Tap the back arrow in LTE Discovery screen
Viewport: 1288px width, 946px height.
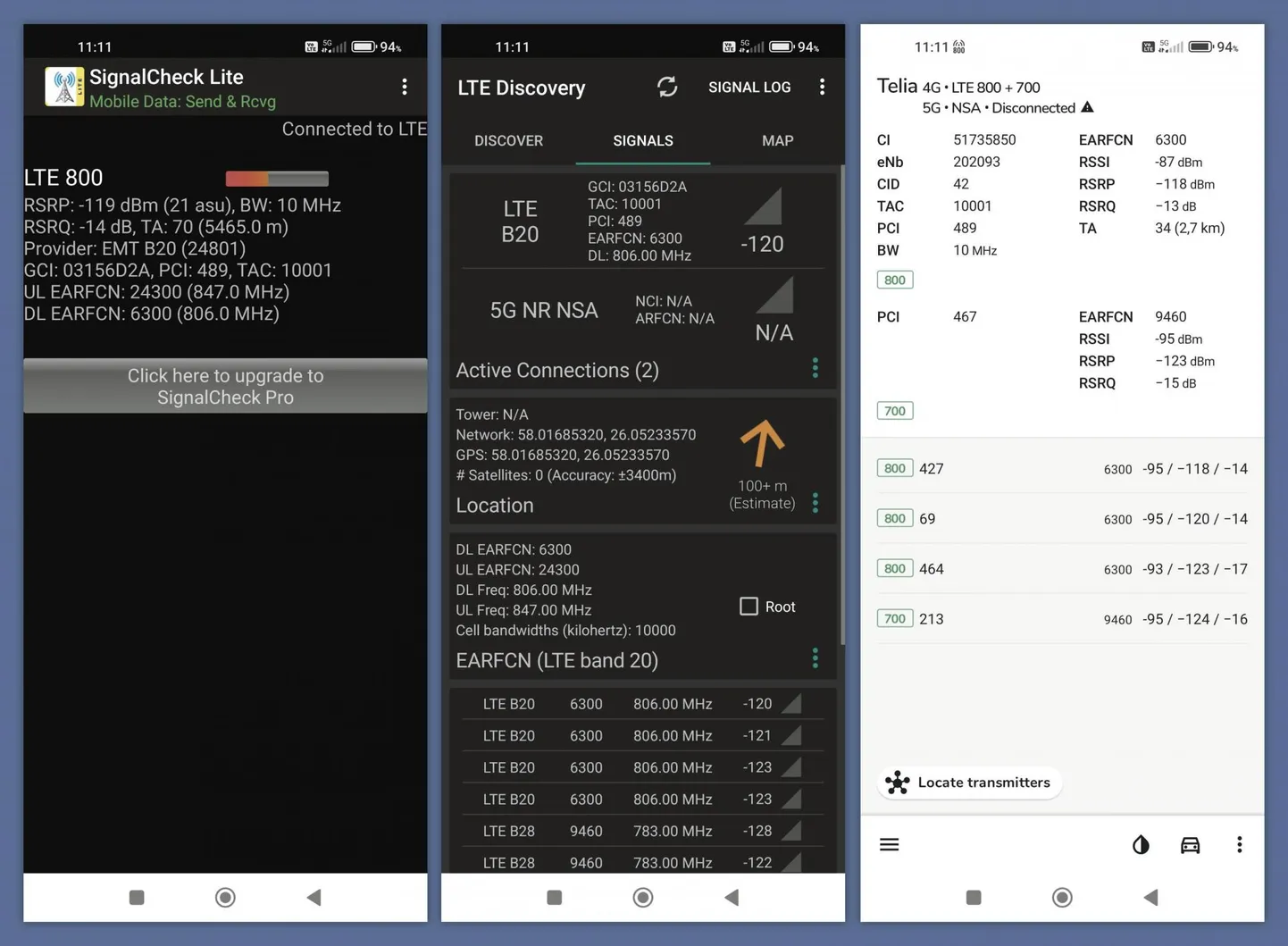732,897
